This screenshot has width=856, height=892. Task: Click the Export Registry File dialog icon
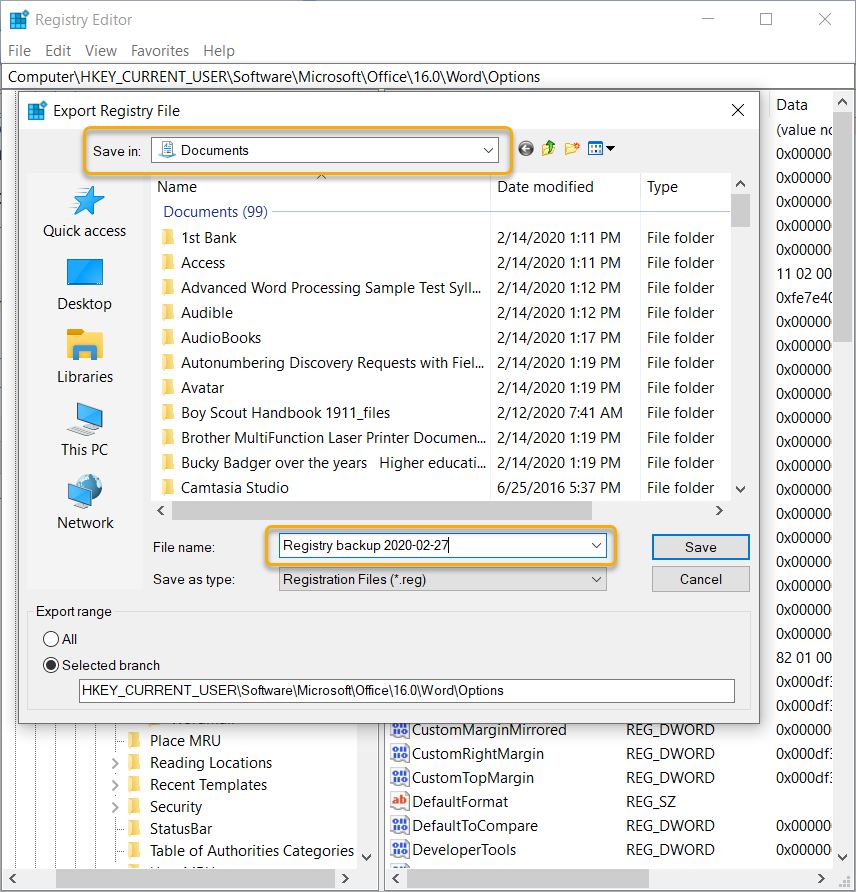[37, 110]
